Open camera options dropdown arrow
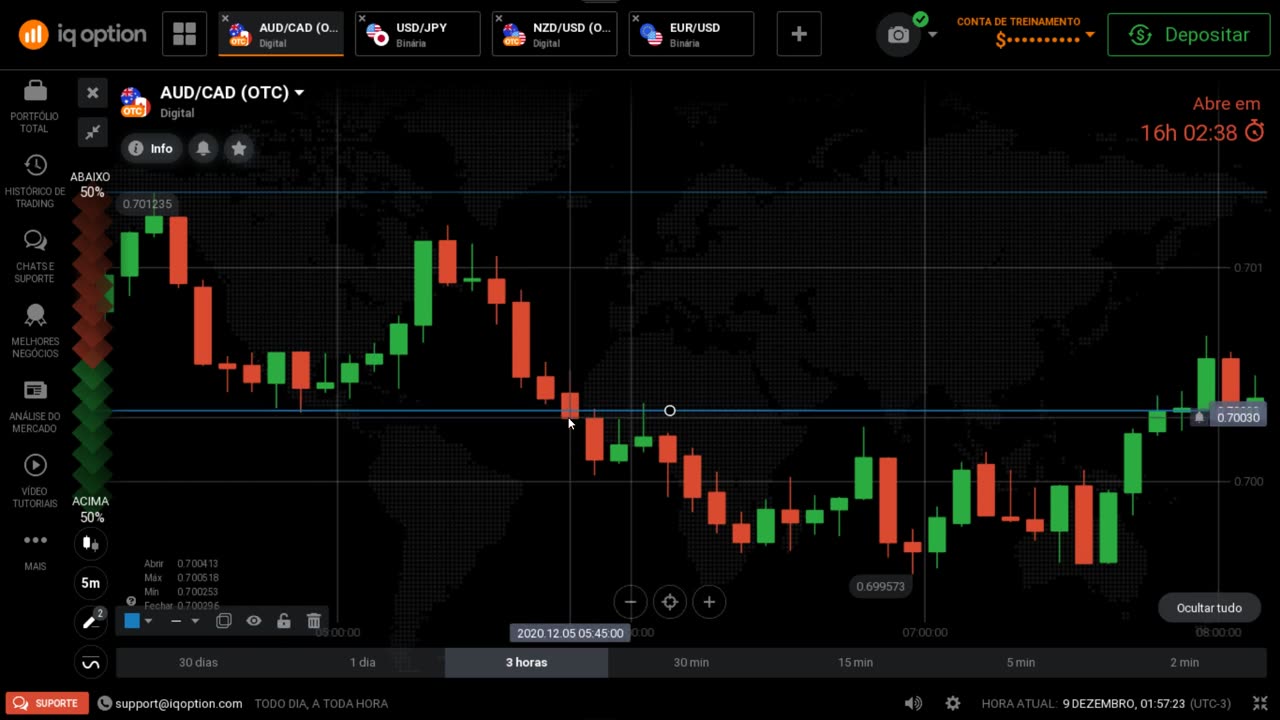This screenshot has width=1280, height=720. (933, 35)
